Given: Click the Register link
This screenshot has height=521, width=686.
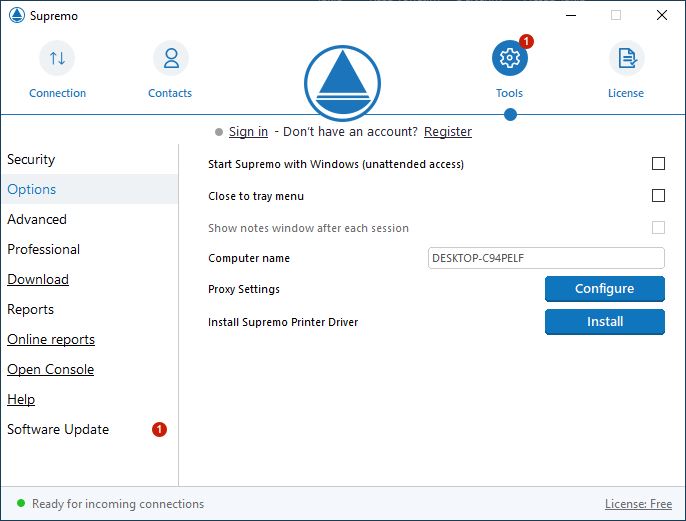Looking at the screenshot, I should (448, 132).
